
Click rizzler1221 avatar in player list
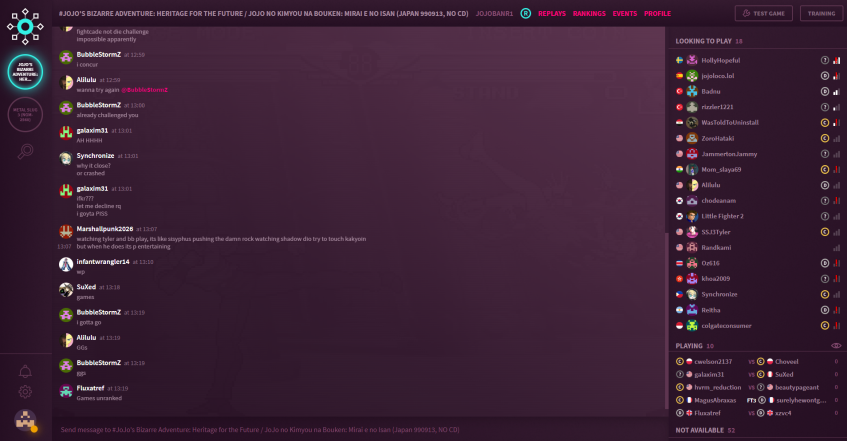pos(692,107)
